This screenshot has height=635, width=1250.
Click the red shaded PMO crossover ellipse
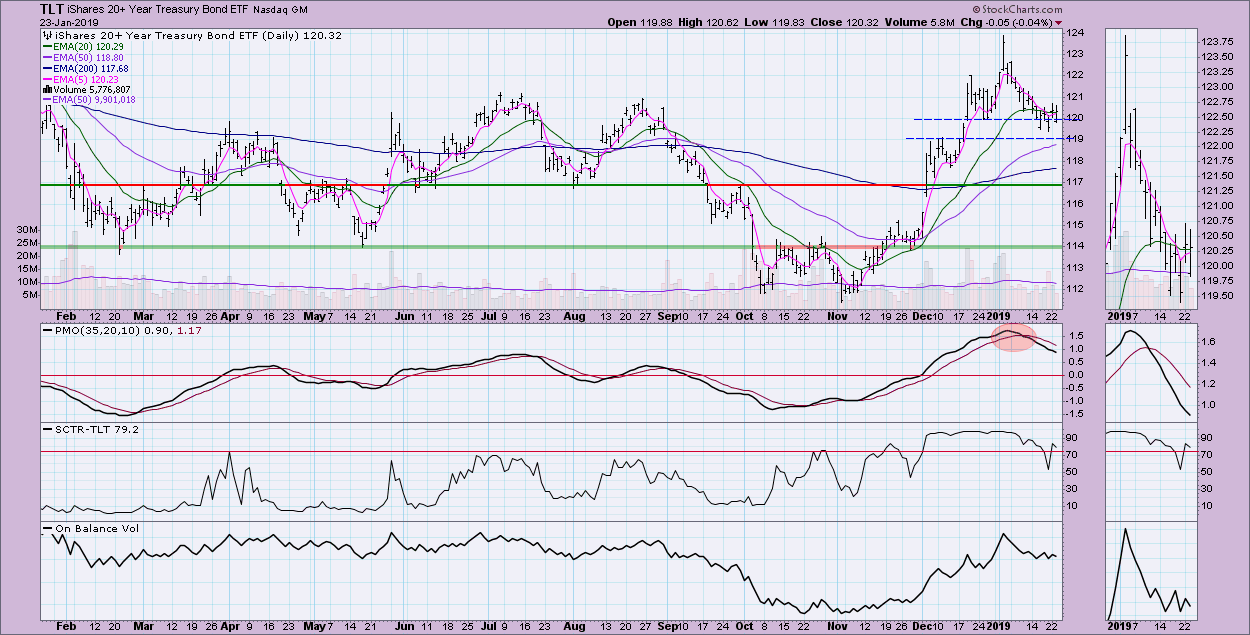1011,338
